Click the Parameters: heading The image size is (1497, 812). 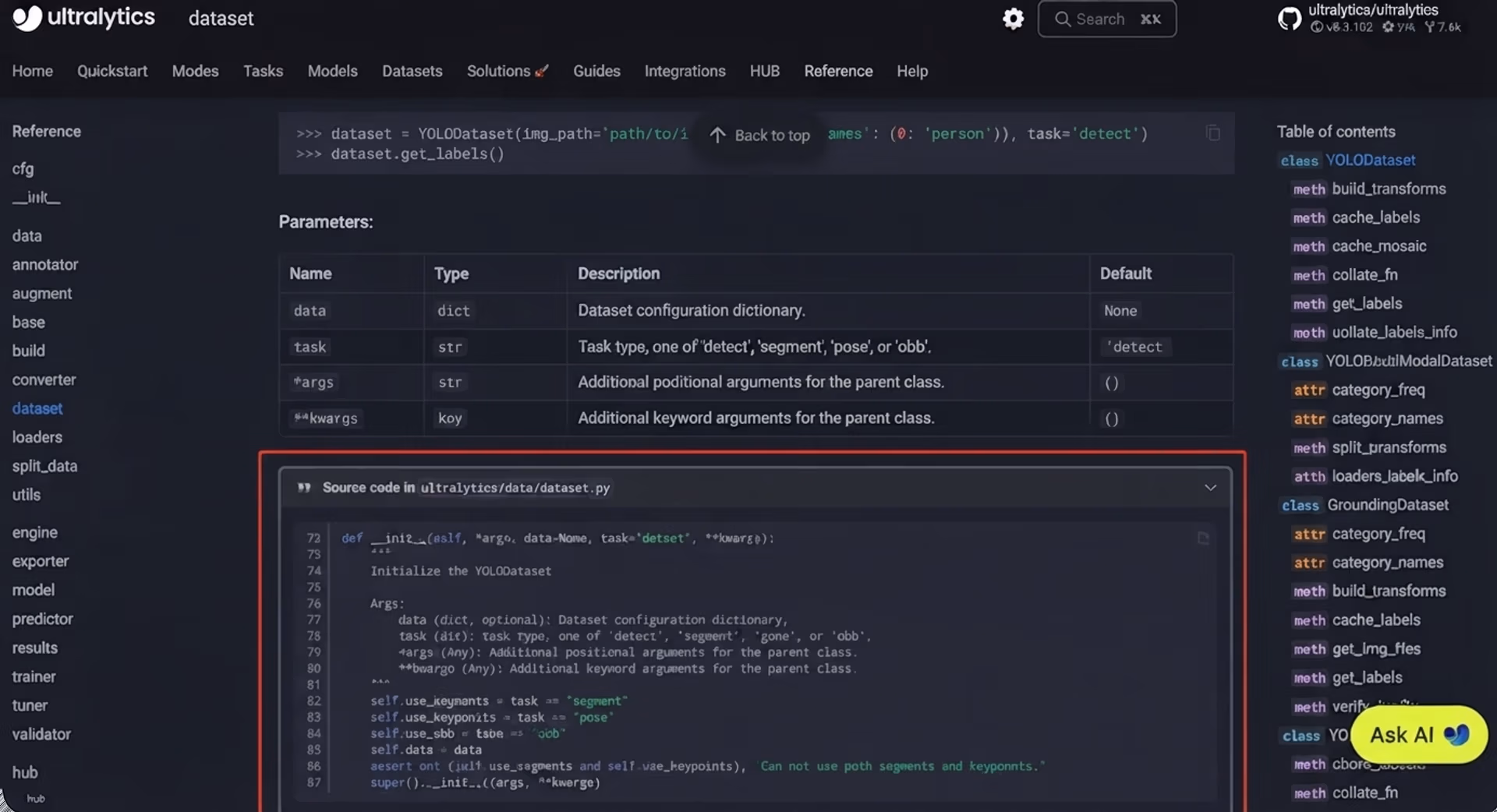click(326, 222)
